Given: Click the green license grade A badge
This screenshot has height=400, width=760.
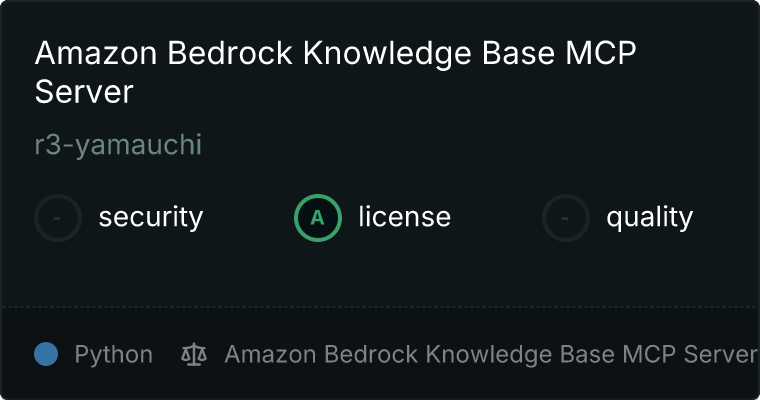Looking at the screenshot, I should tap(318, 217).
